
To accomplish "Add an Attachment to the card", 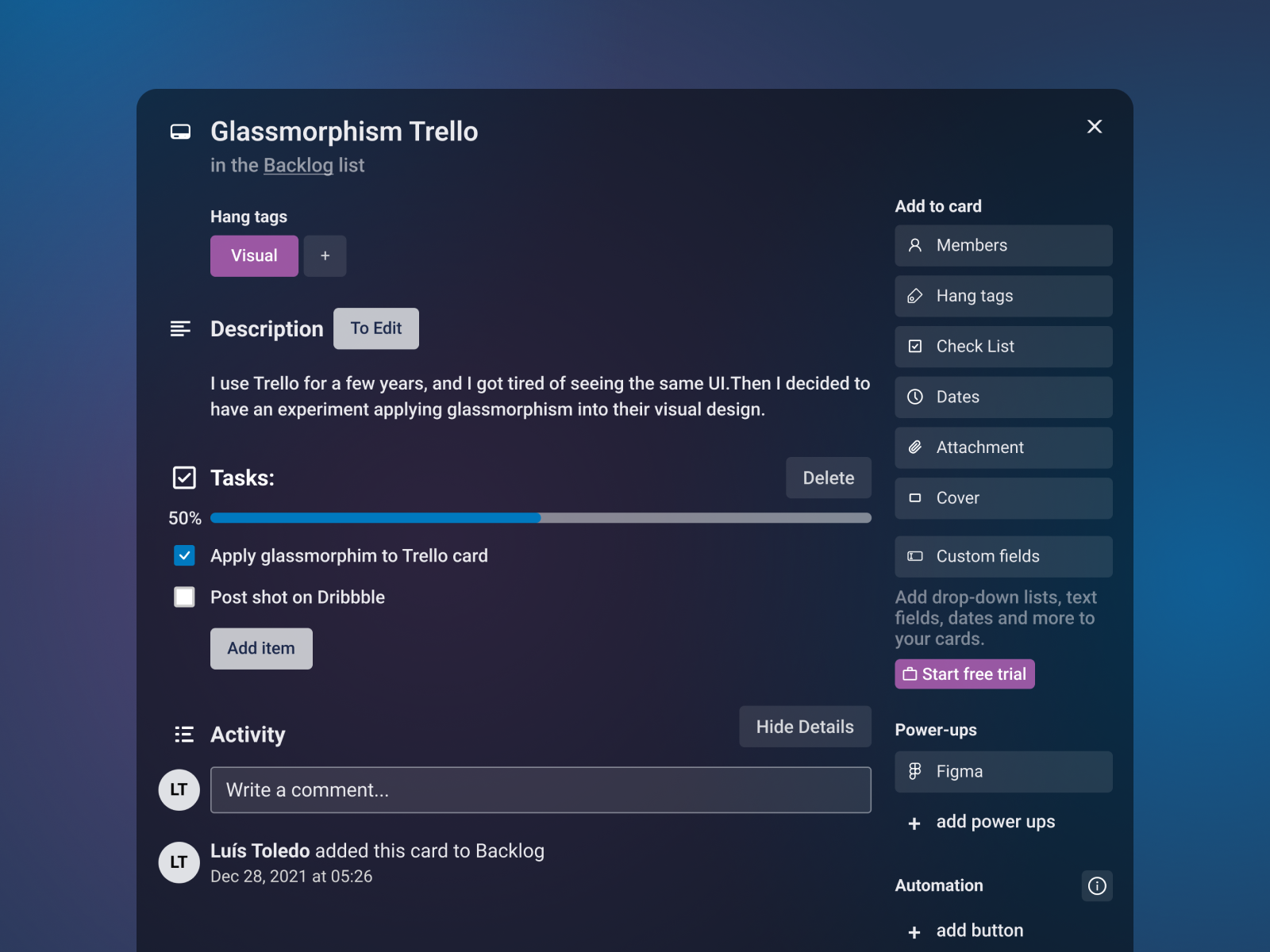I will point(1003,447).
